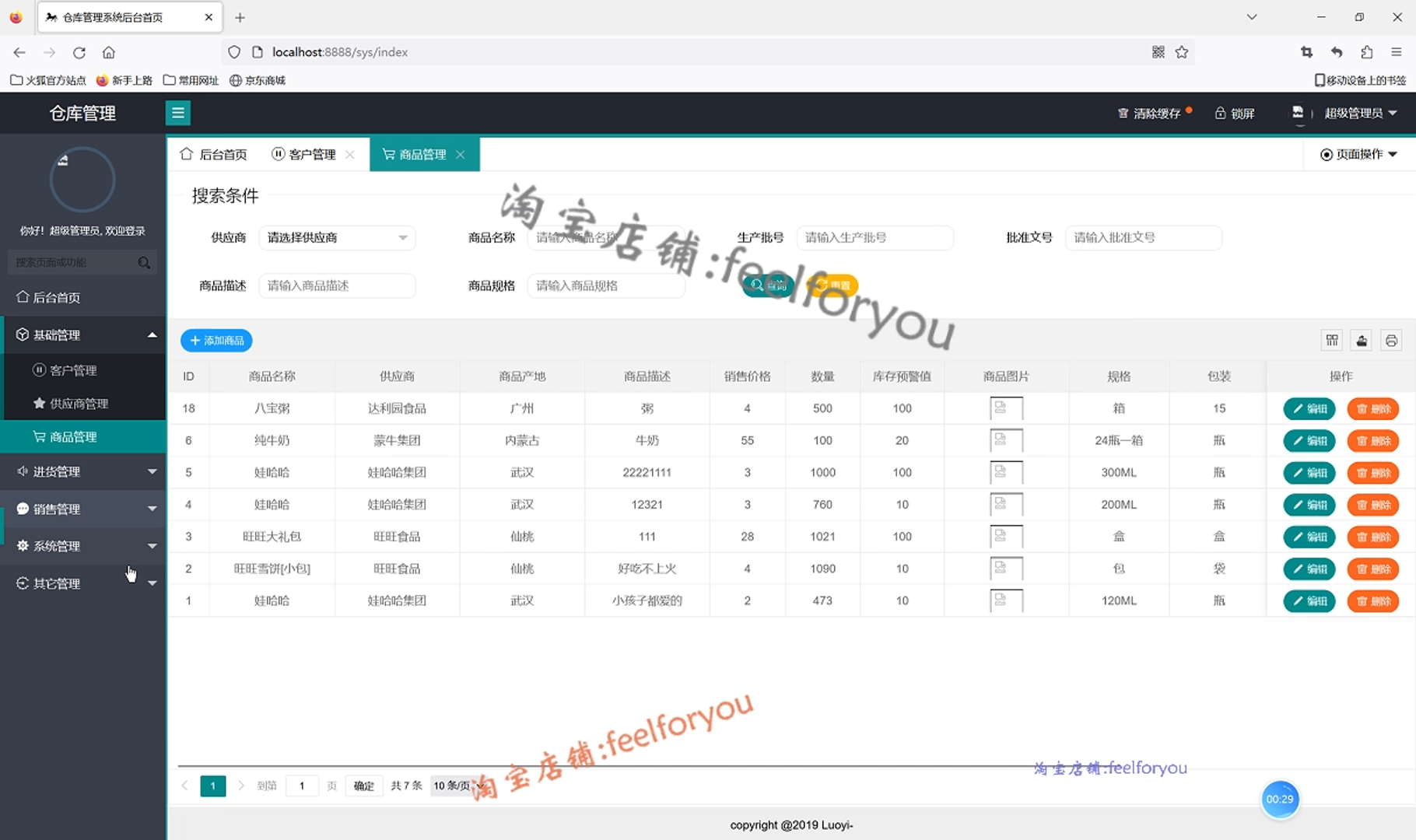Viewport: 1416px width, 840px height.
Task: Expand the 系统管理 sidebar section
Action: coord(82,546)
